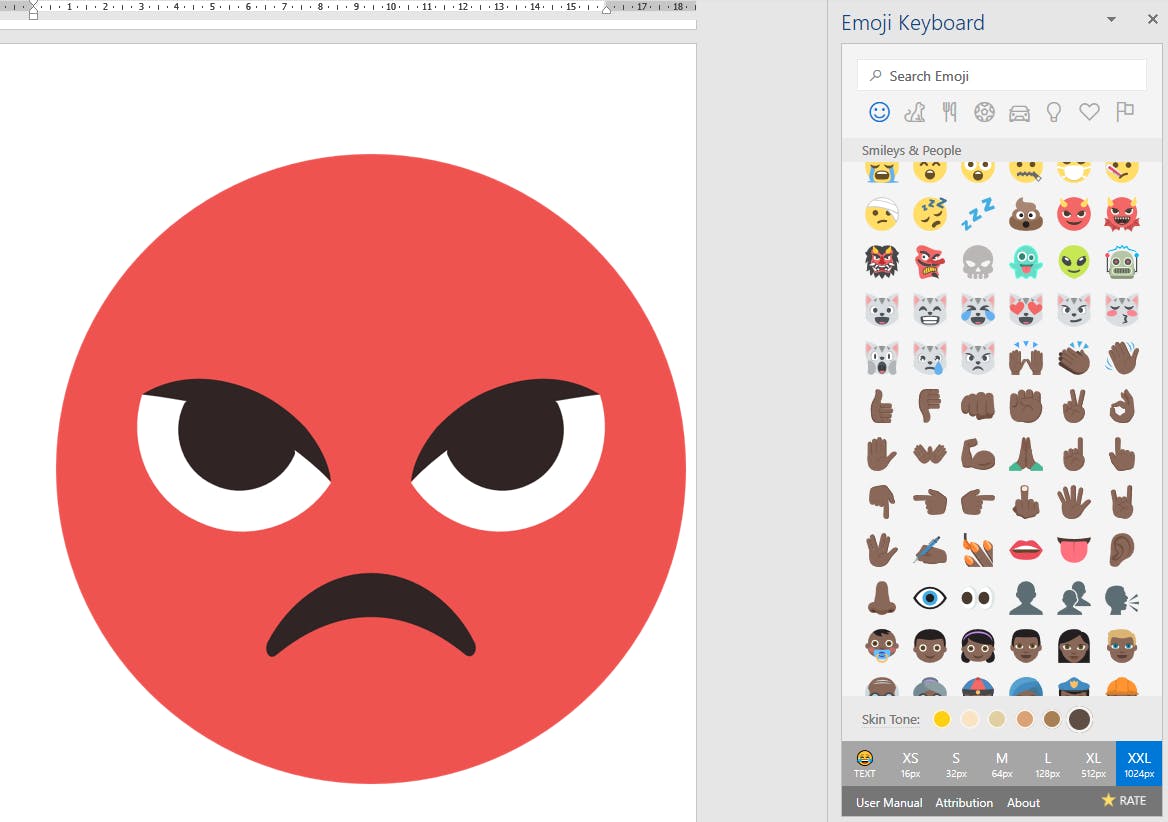
Task: Insert the thumbs down emoji
Action: (930, 406)
